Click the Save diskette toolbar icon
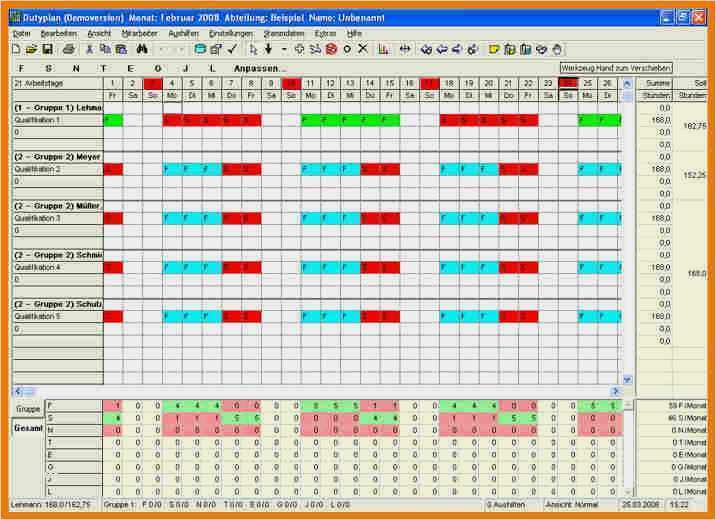 47,49
